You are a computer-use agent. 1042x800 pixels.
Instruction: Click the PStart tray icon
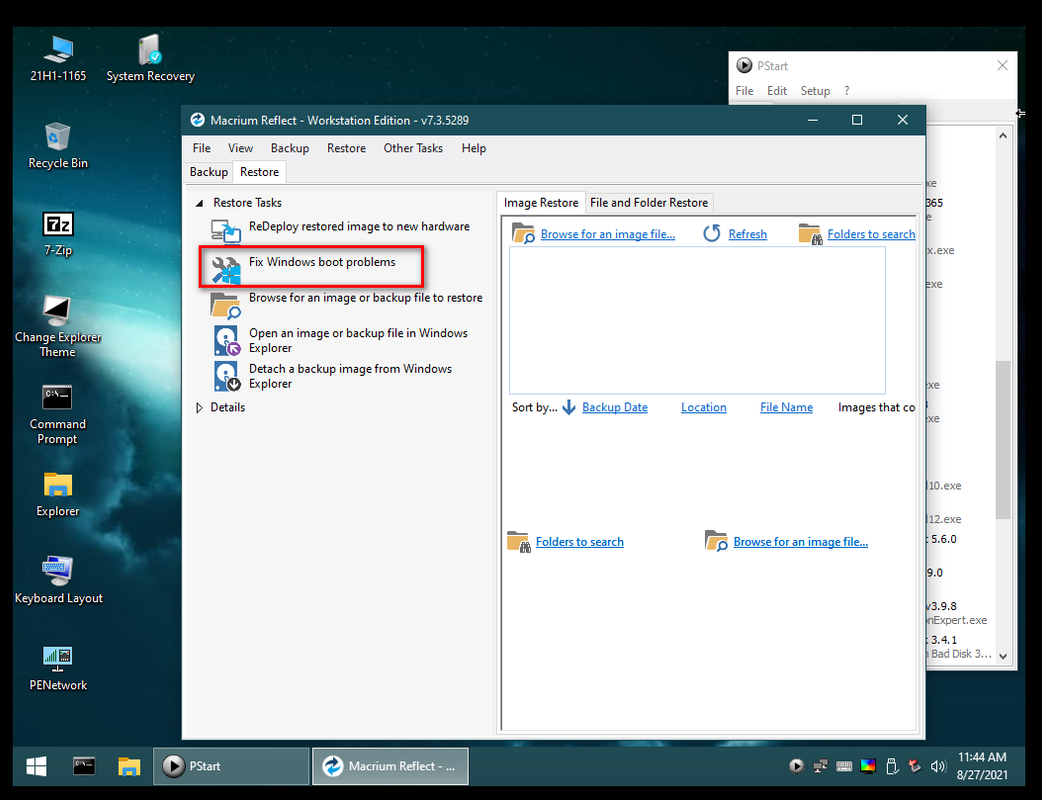pos(796,766)
